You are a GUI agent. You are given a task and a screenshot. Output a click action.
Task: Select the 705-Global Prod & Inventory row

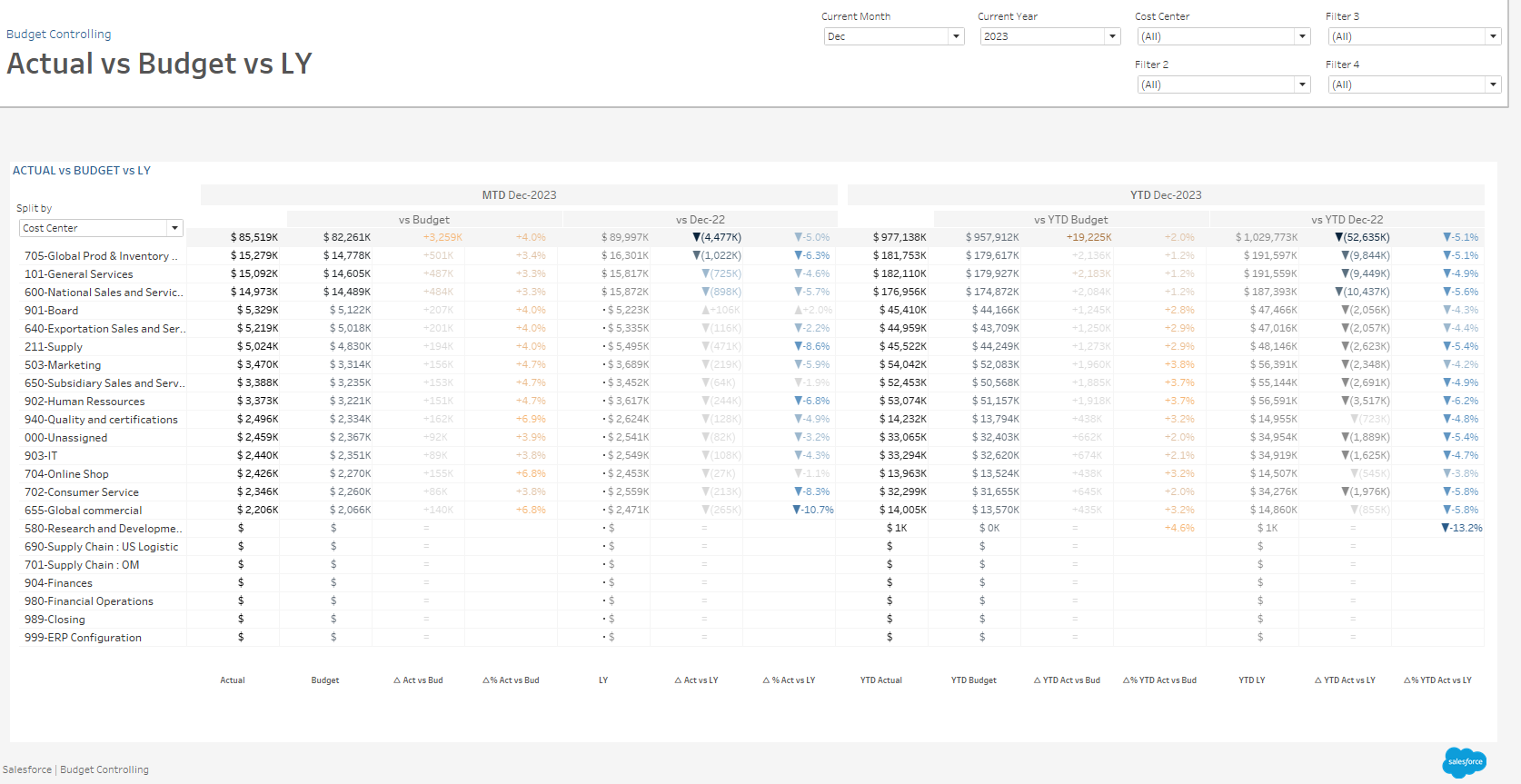[101, 256]
